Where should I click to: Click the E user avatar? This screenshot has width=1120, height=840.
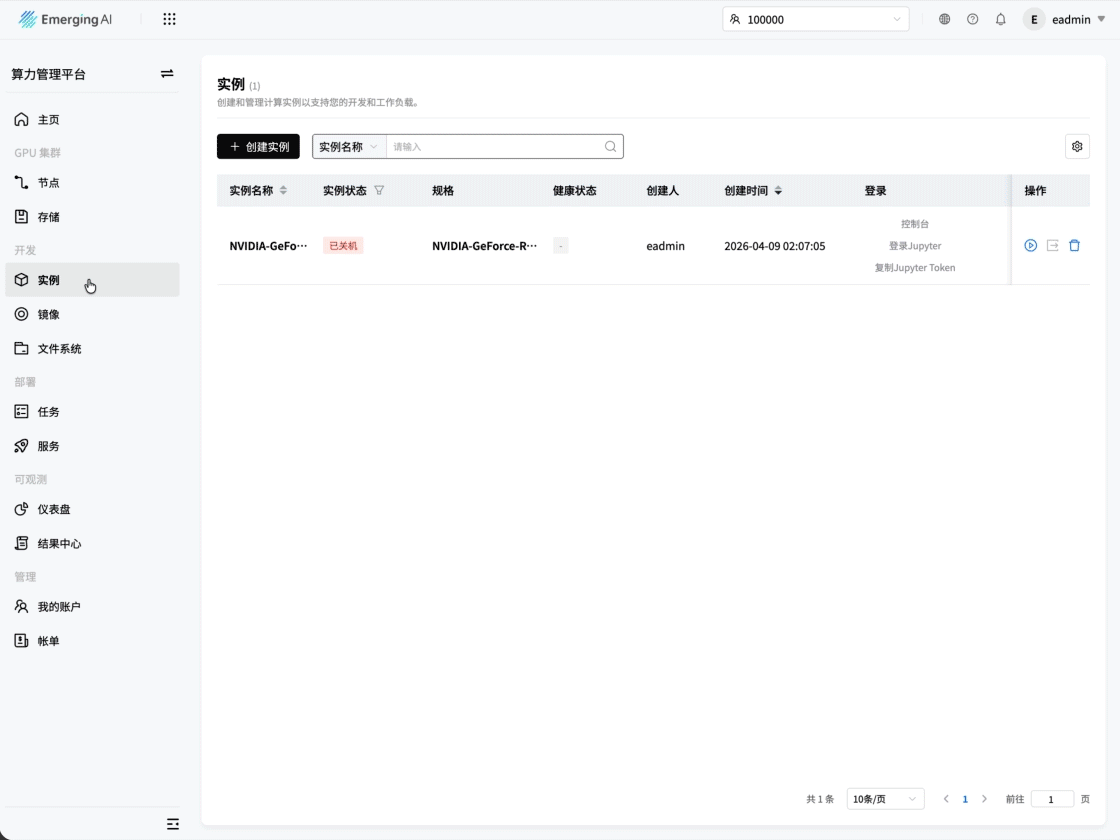click(x=1034, y=19)
